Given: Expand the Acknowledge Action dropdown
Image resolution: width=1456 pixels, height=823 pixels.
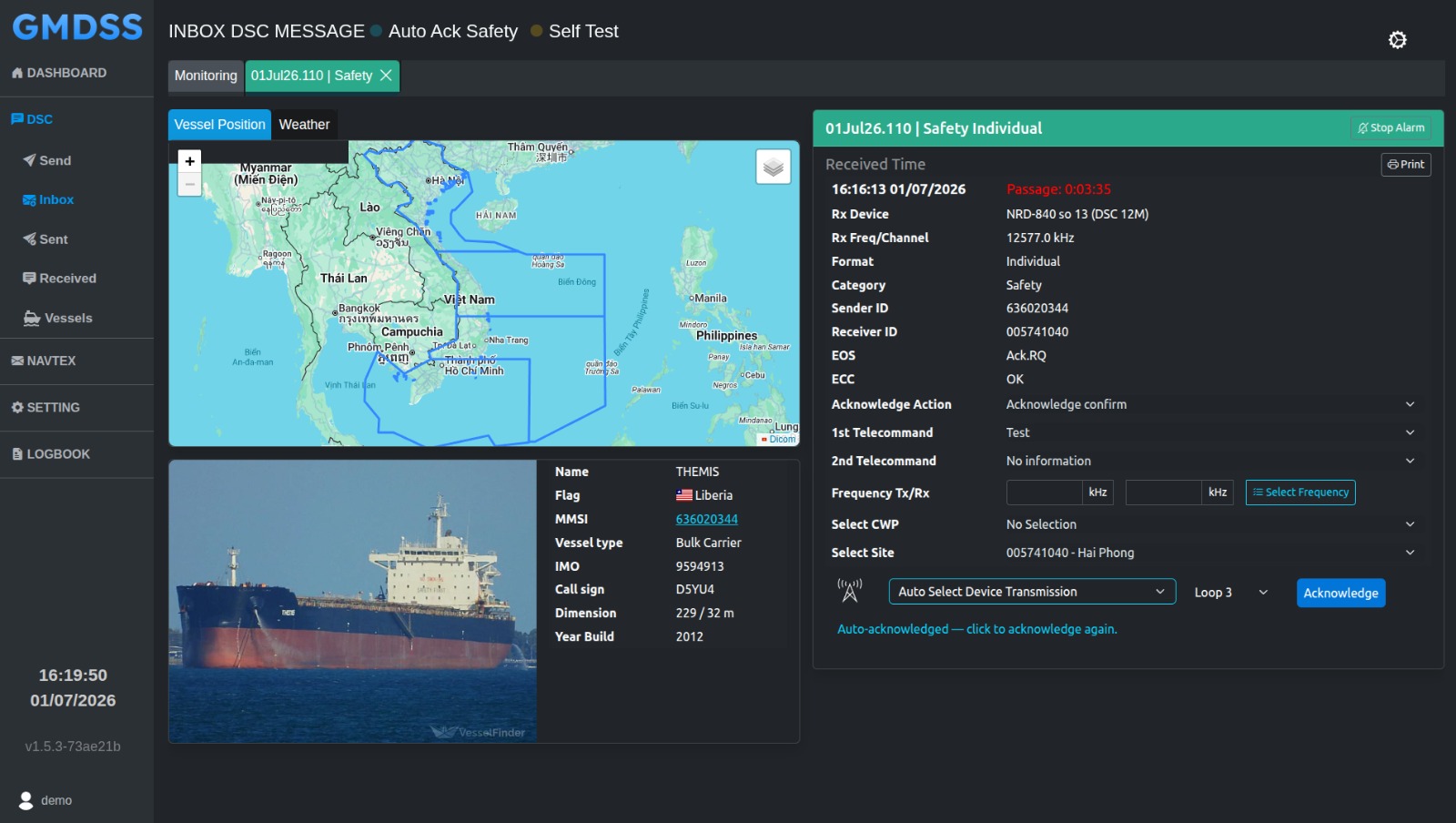Looking at the screenshot, I should point(1210,404).
